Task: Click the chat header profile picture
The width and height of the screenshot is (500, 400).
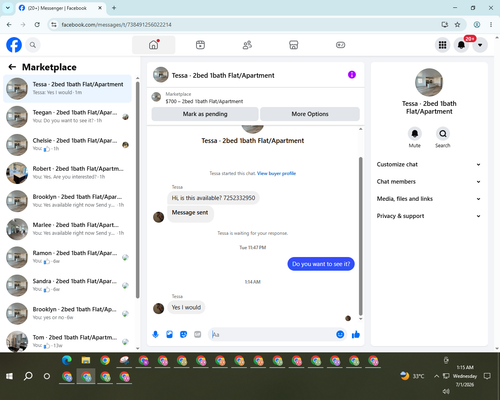Action: pyautogui.click(x=161, y=75)
